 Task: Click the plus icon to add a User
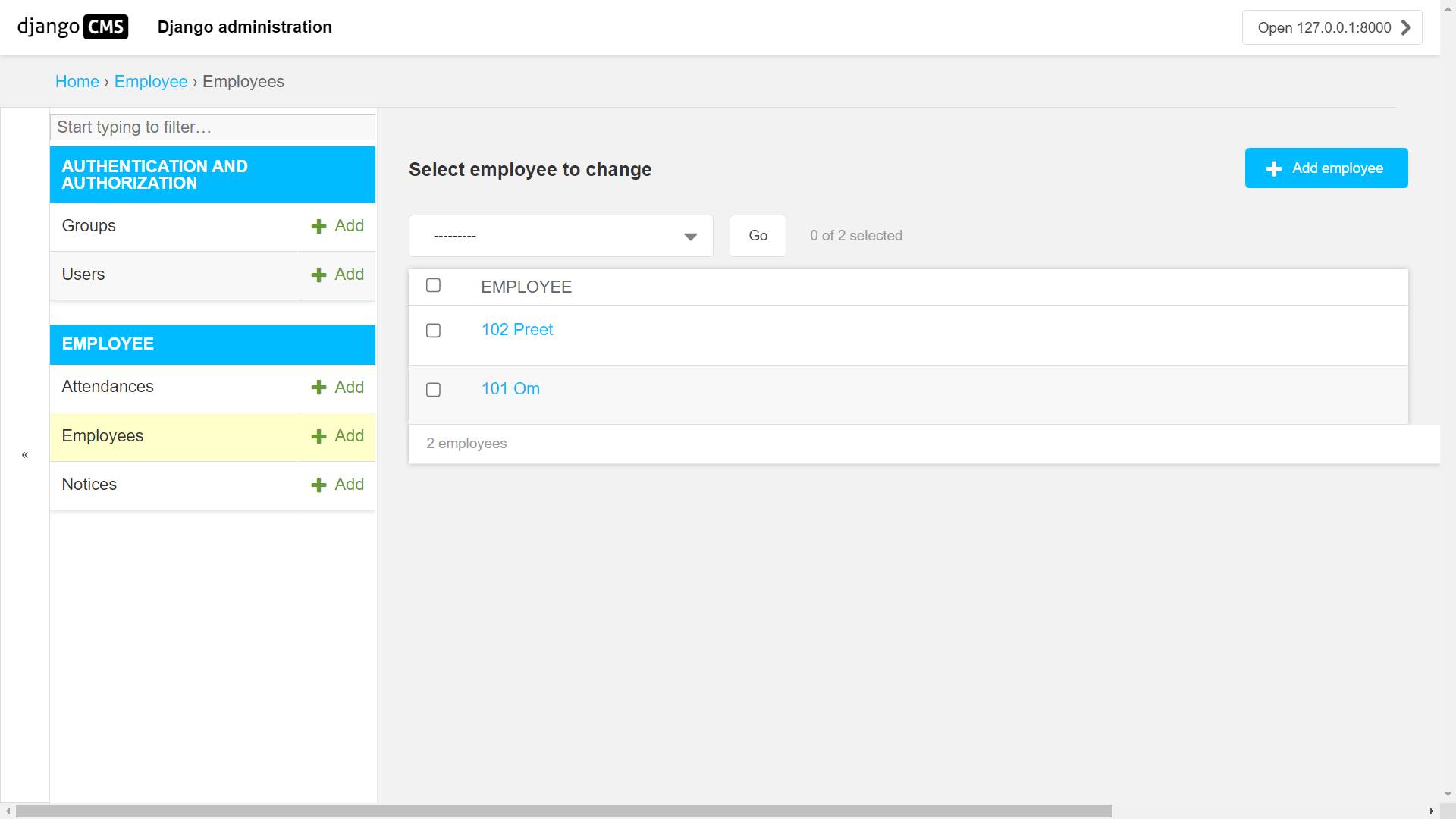point(318,275)
